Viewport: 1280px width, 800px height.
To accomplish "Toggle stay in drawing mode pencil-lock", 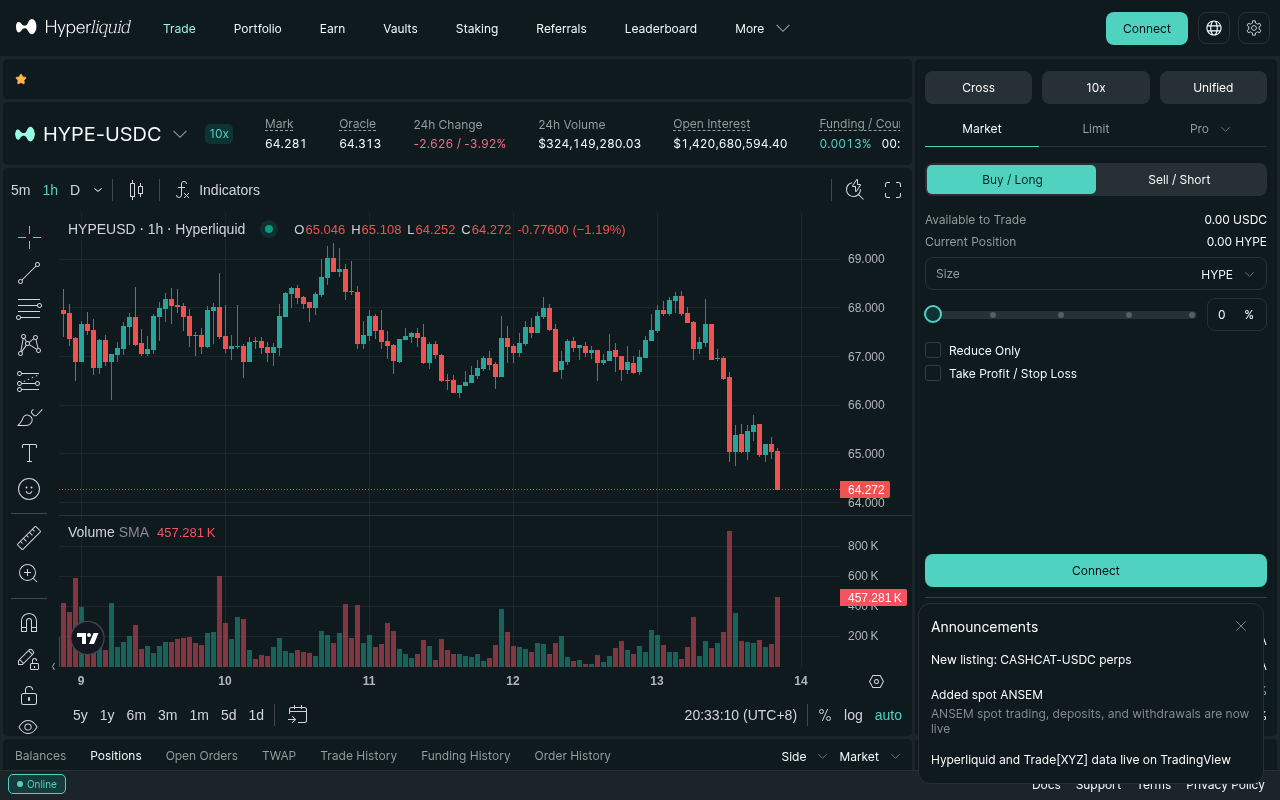I will pos(29,659).
